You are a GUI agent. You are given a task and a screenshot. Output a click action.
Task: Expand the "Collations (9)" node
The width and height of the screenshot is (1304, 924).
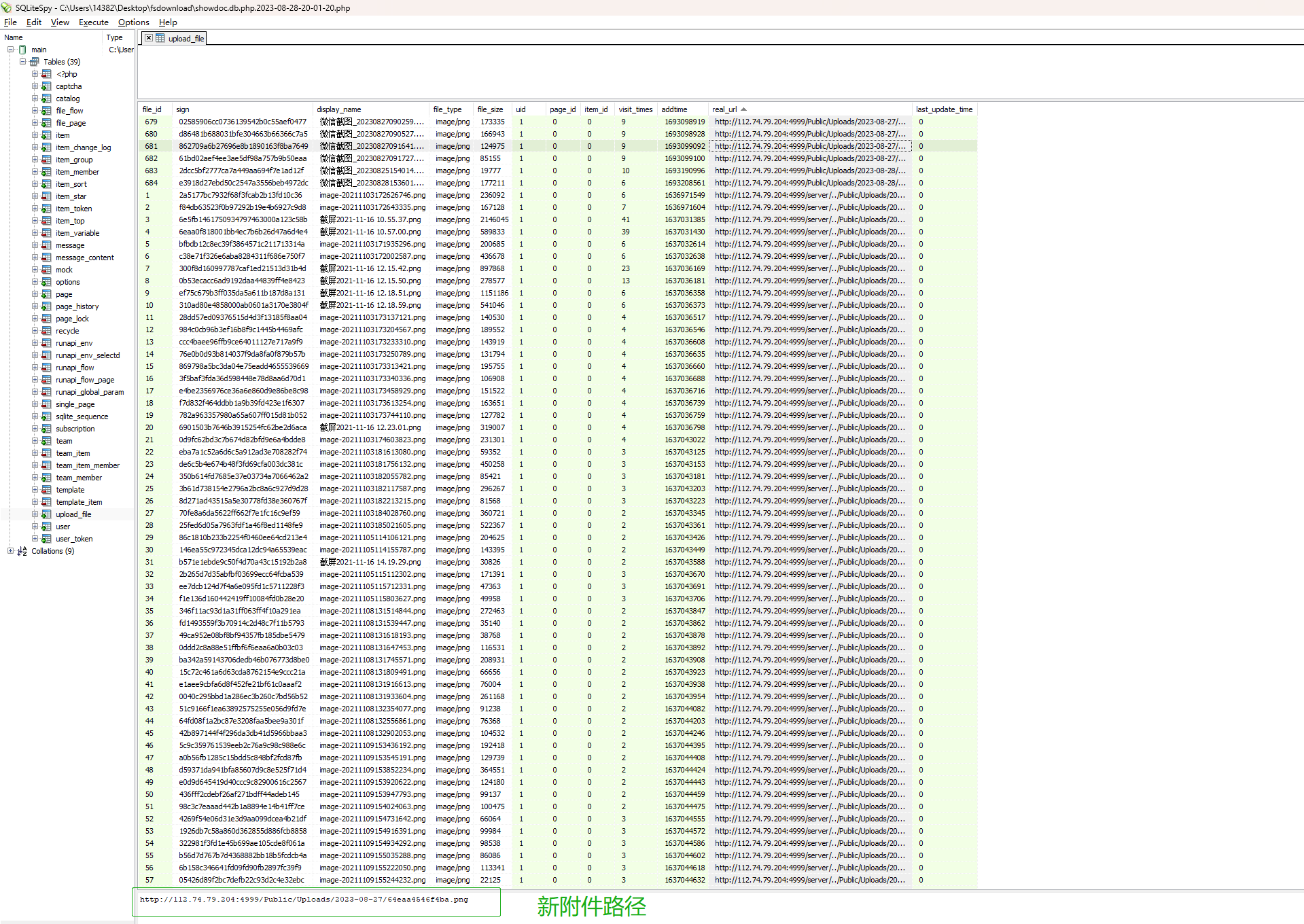[x=10, y=551]
